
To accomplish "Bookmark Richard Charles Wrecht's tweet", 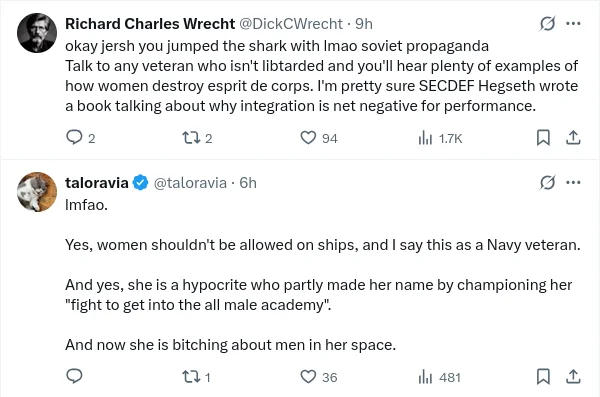I will tap(543, 138).
